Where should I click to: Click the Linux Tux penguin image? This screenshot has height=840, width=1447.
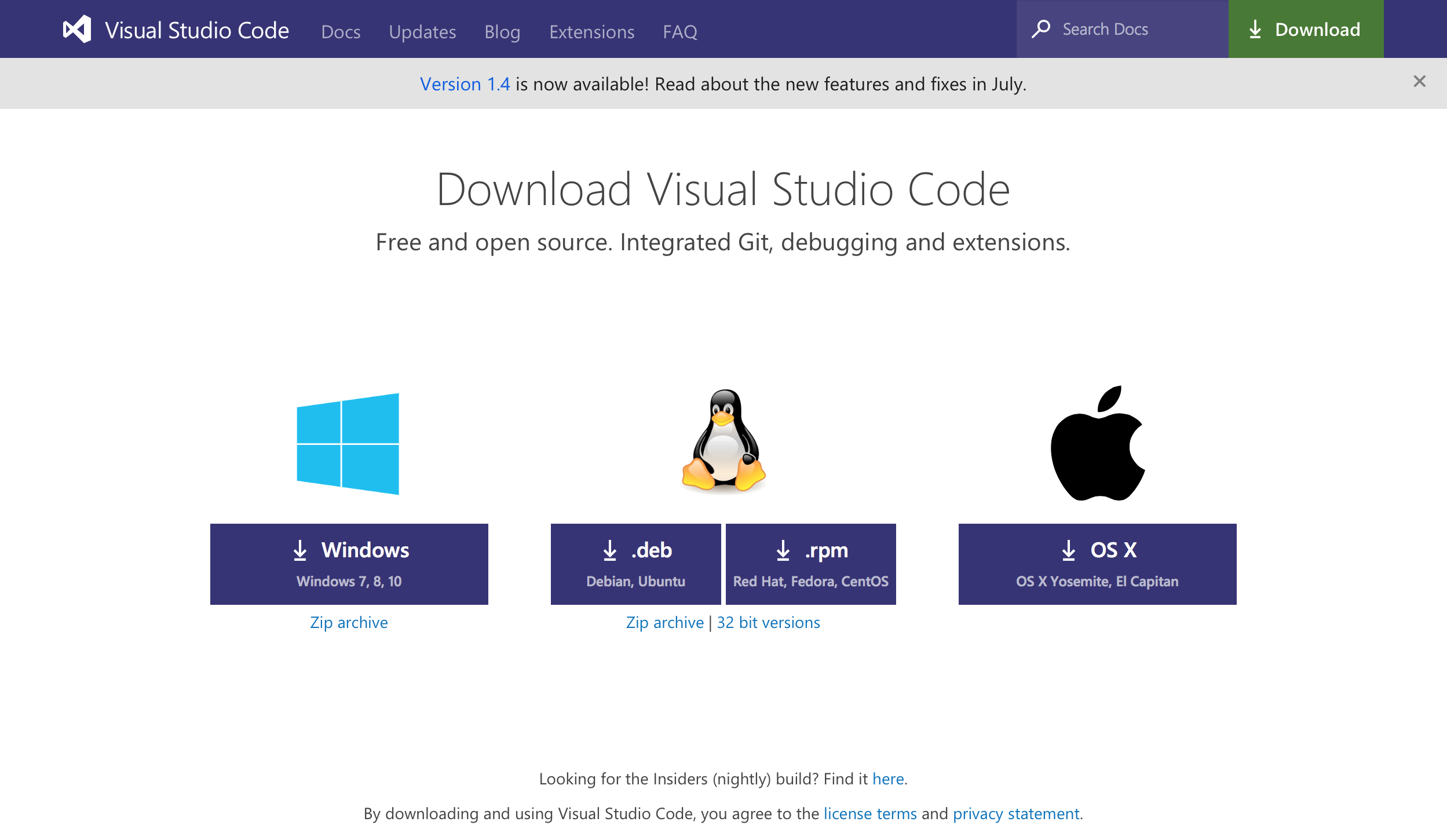(x=723, y=441)
